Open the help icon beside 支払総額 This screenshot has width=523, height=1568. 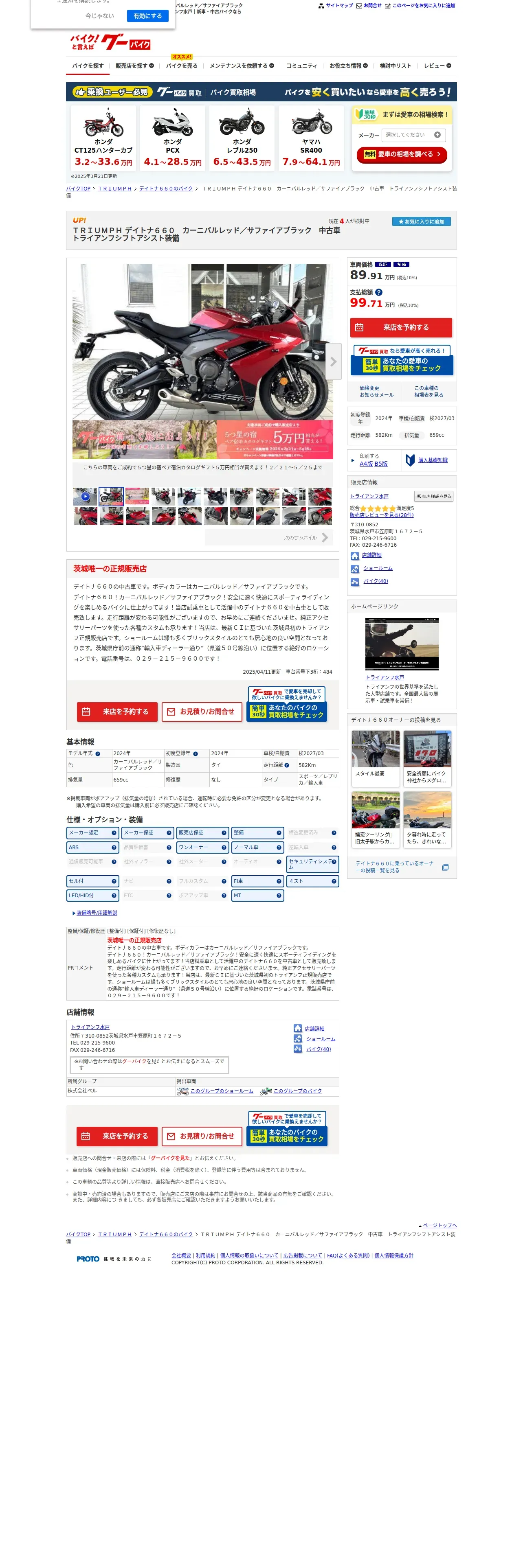(379, 292)
